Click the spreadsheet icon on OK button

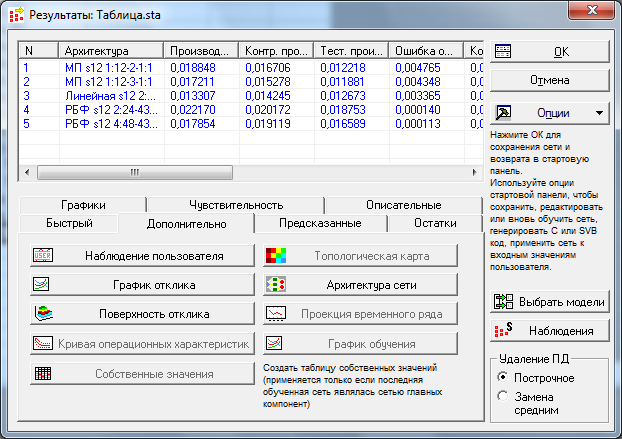tap(503, 51)
